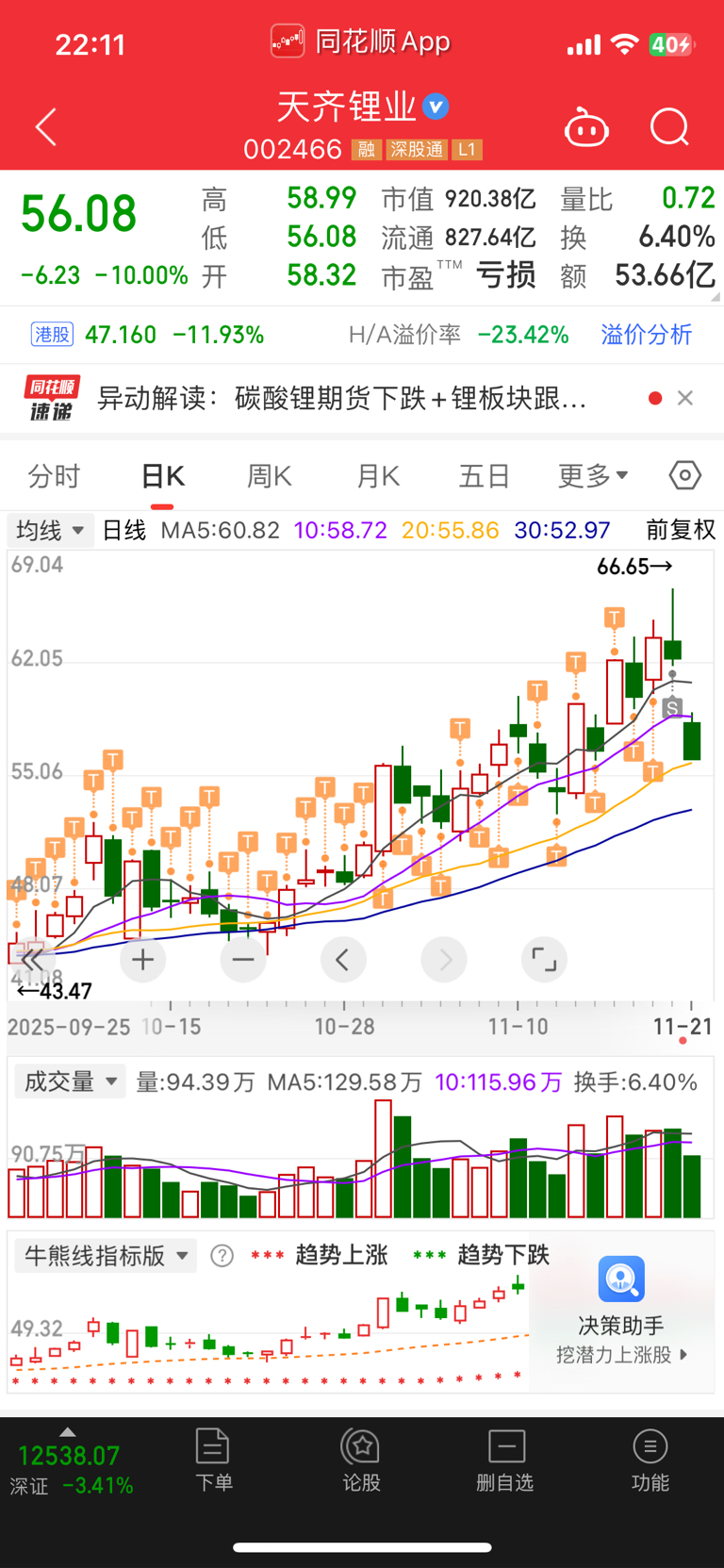This screenshot has width=724, height=1568.
Task: Close the 异动解读 news banner
Action: click(x=685, y=398)
